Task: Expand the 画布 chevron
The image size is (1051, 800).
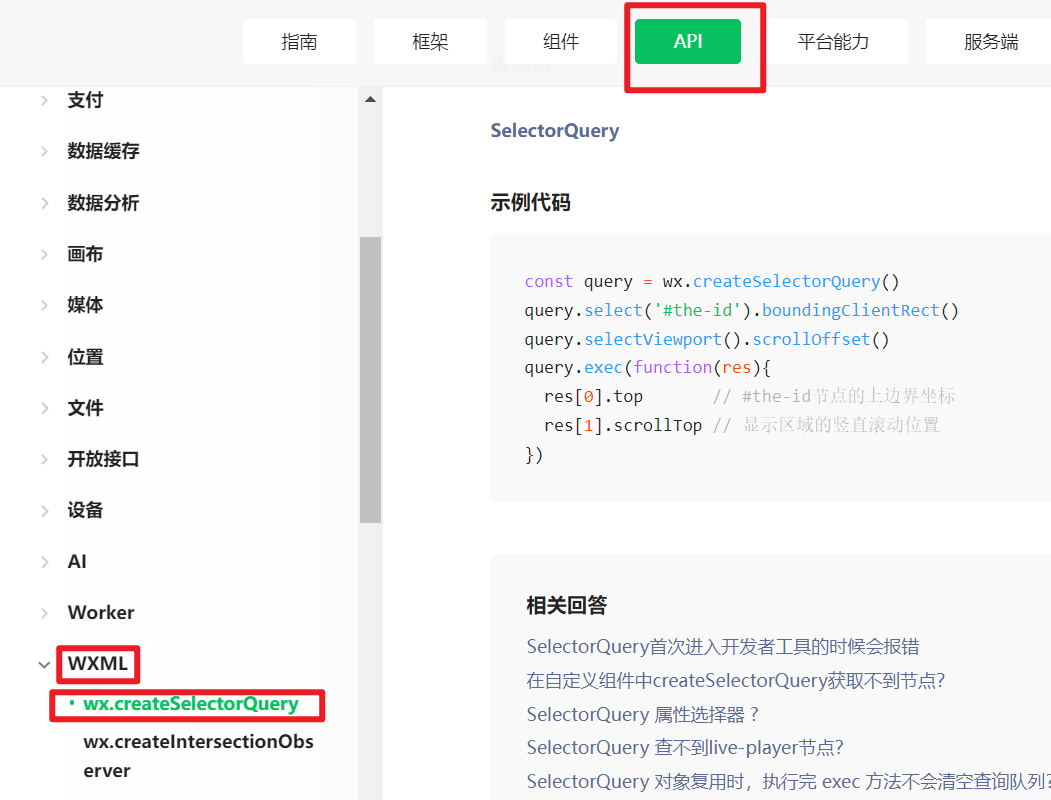Action: coord(44,255)
